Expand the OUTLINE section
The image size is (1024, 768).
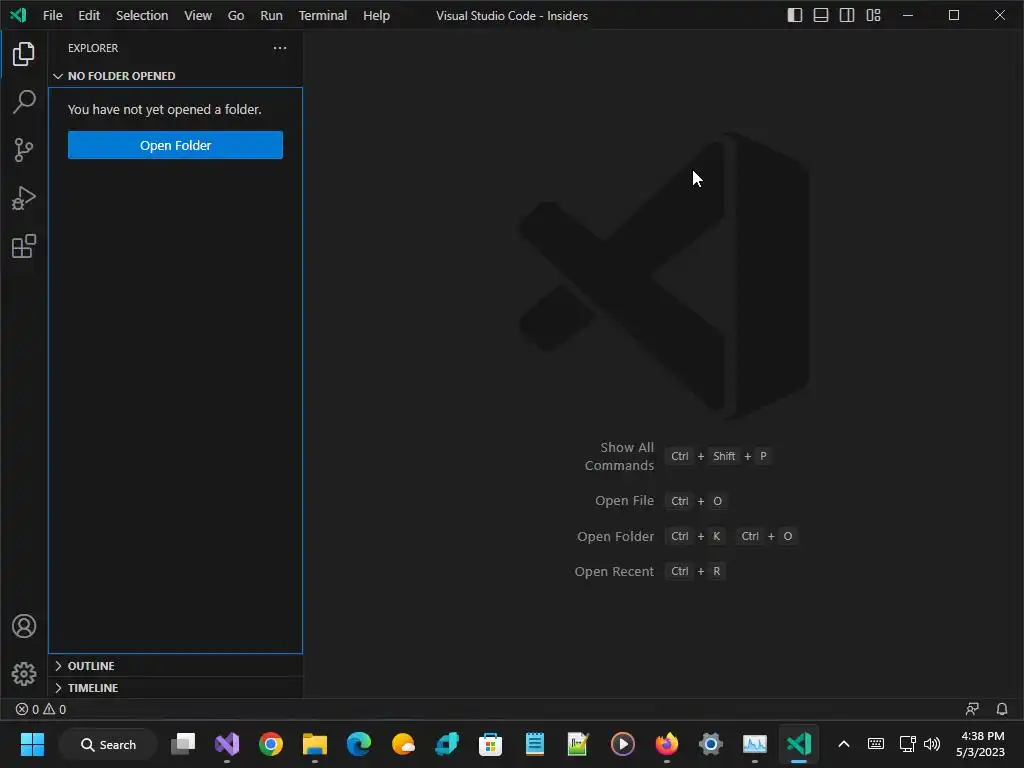175,665
